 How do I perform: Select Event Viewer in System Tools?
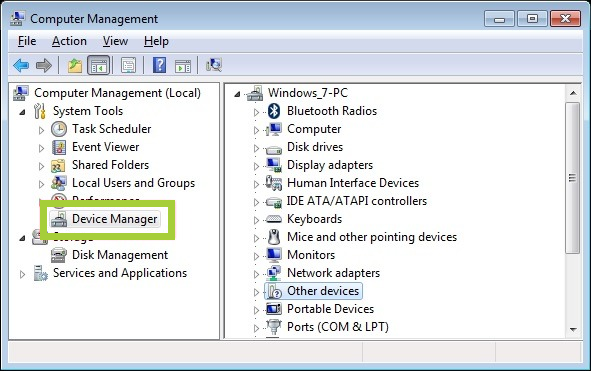(x=106, y=147)
